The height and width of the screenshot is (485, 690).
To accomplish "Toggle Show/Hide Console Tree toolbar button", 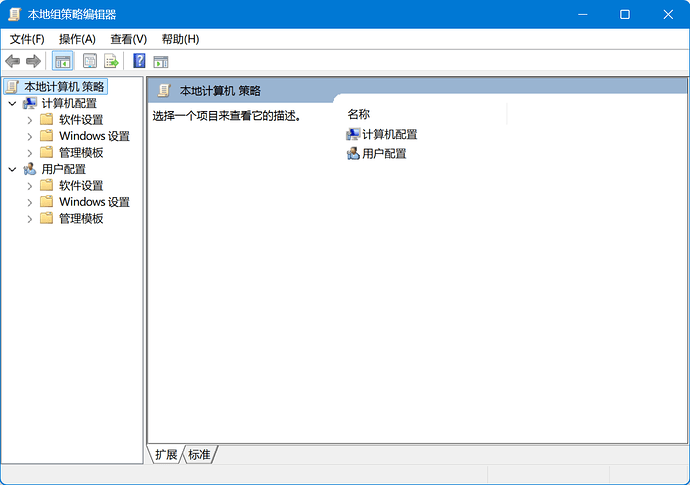I will pyautogui.click(x=62, y=61).
